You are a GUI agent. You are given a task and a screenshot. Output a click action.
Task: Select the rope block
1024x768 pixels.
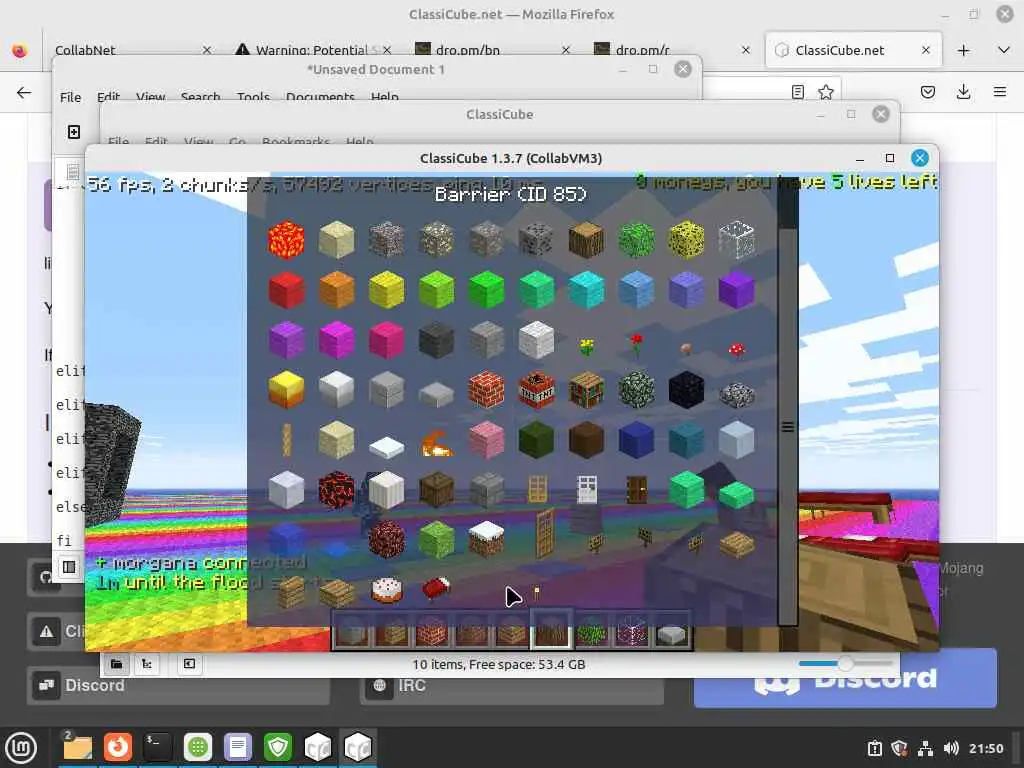pos(286,440)
